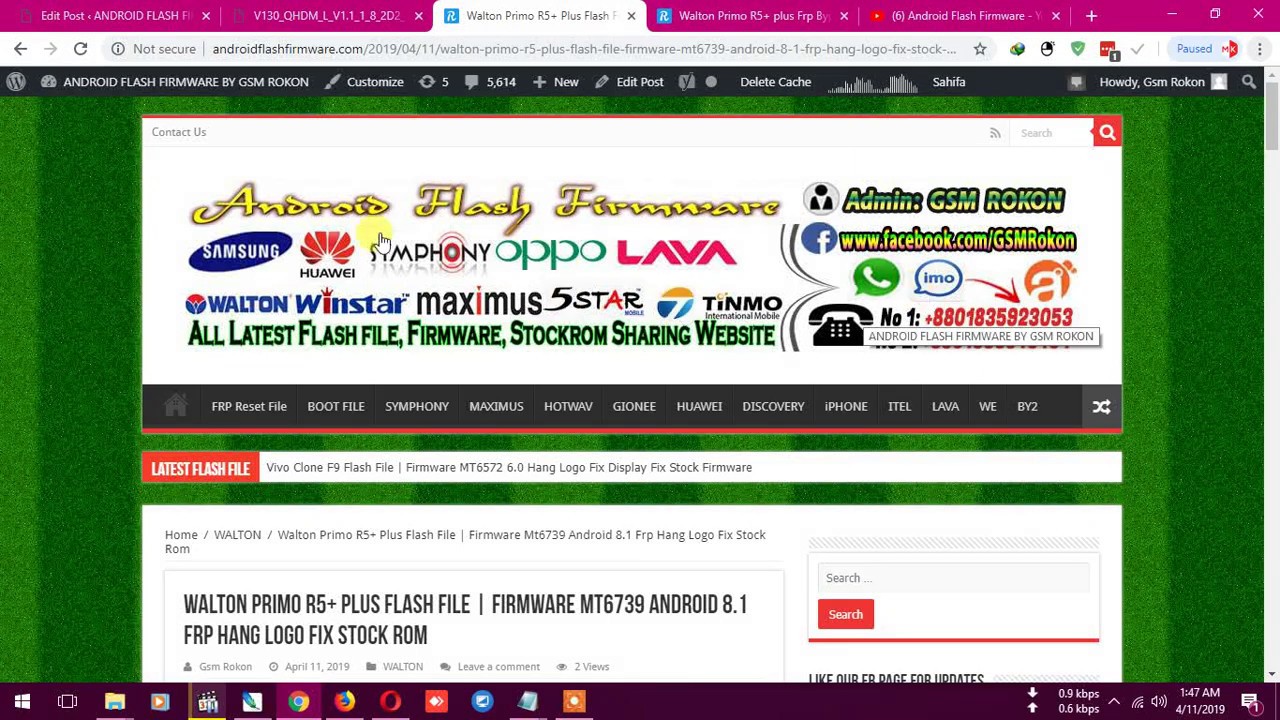Open the Yoast SEO admin bar icon
This screenshot has width=1280, height=720.
686,82
